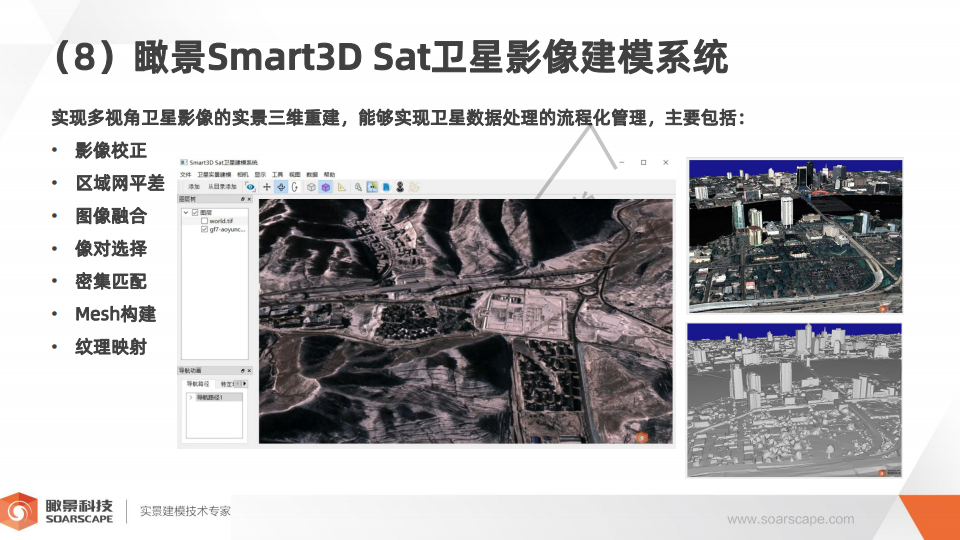The height and width of the screenshot is (540, 960).
Task: Toggle the 图层 root layer checkbox
Action: pos(195,212)
